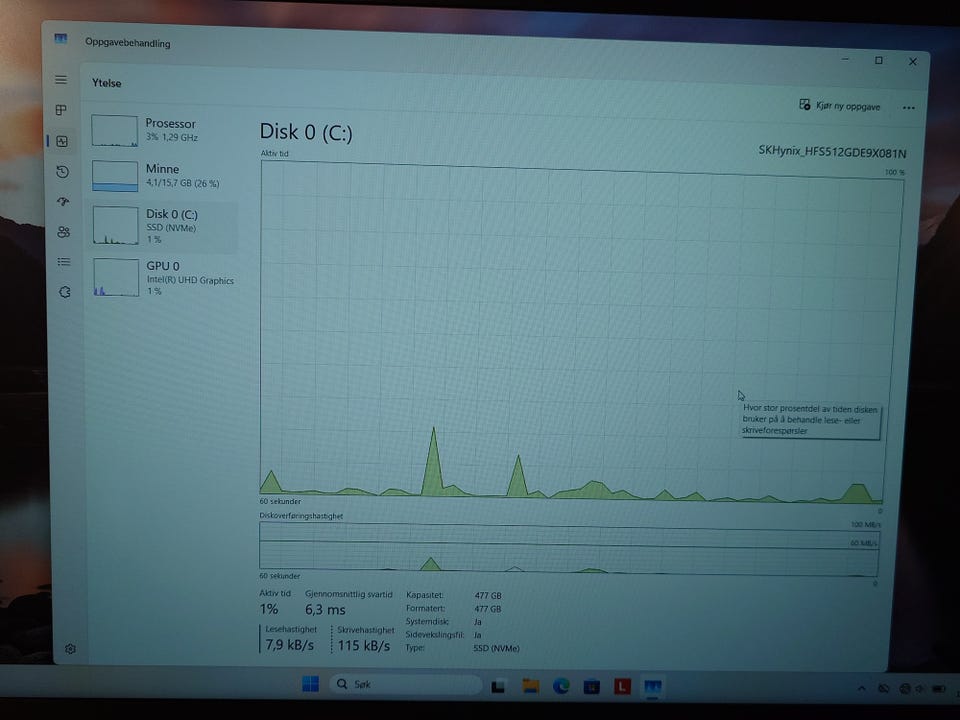Click the Task Manager taskbar icon
This screenshot has height=720, width=960.
coord(653,688)
